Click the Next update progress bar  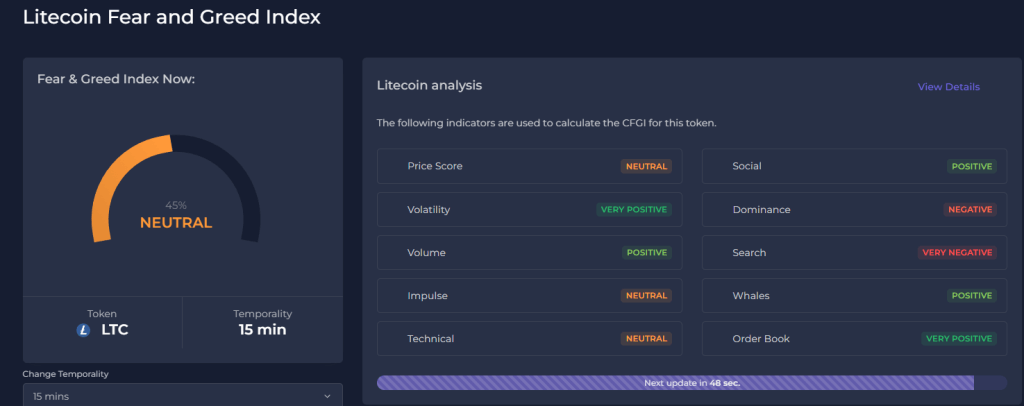pos(691,383)
